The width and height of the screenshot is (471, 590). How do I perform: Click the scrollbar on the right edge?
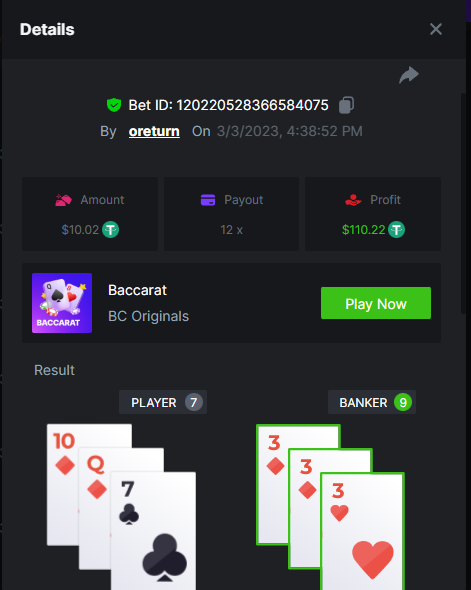(463, 203)
